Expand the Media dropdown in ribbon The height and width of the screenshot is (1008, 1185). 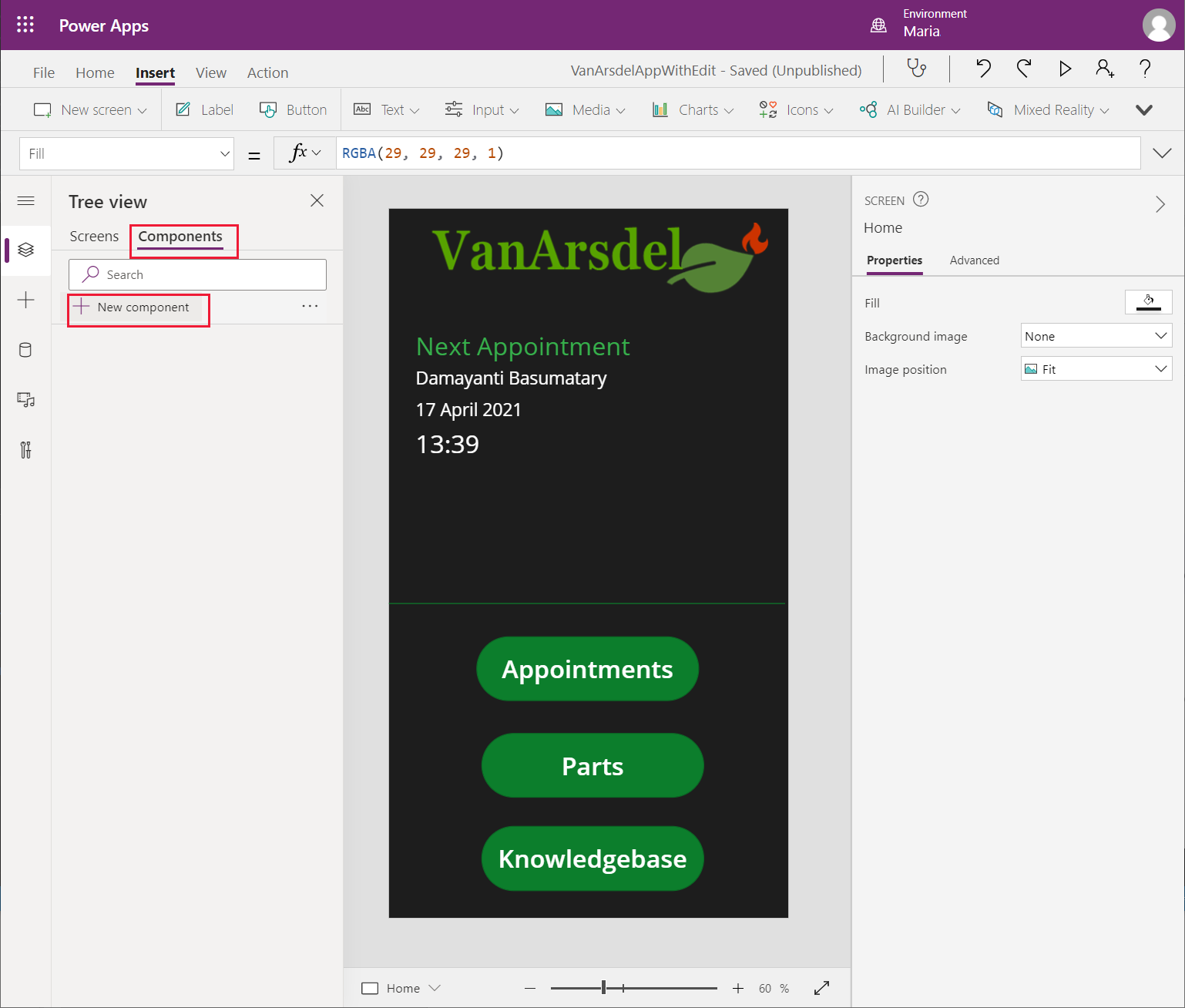pos(585,109)
